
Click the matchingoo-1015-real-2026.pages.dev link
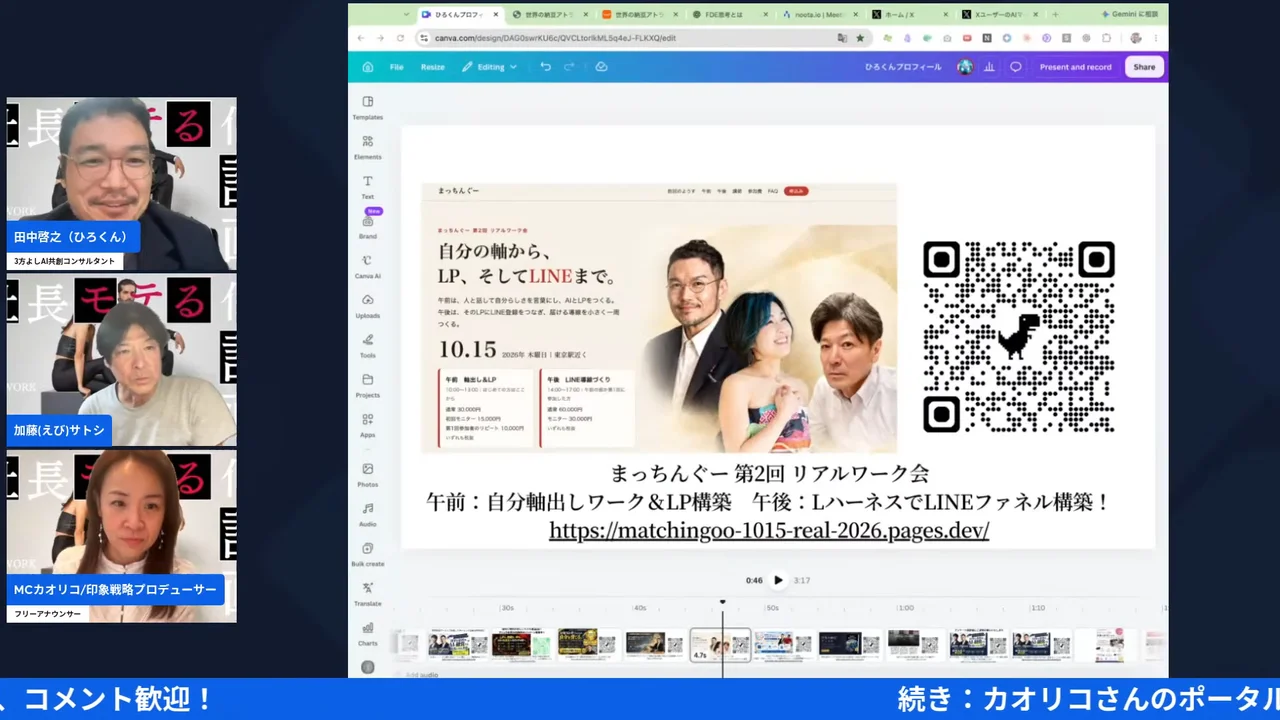pos(769,530)
